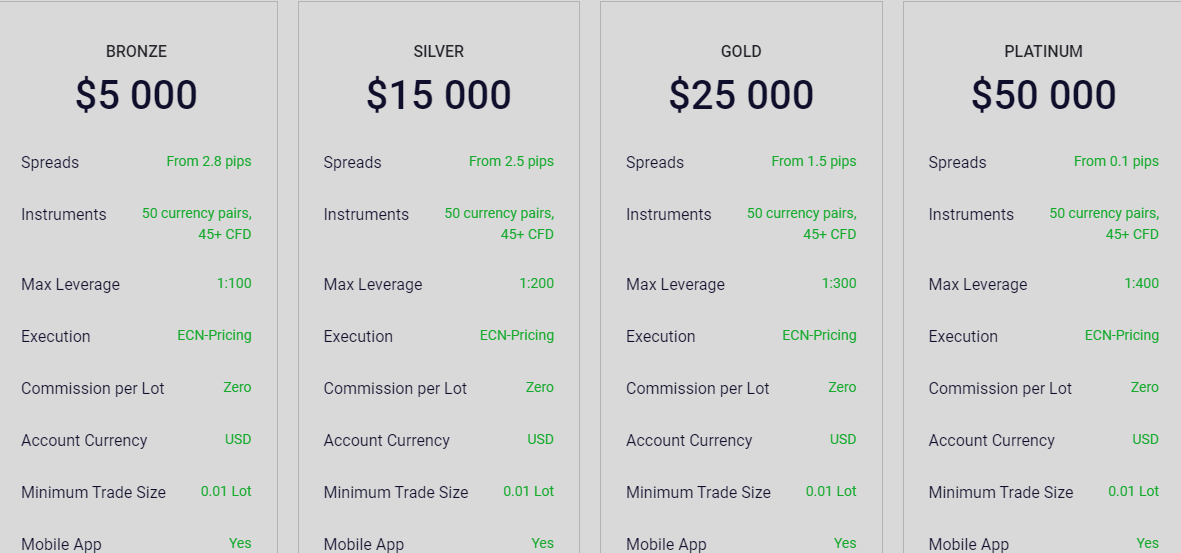Click the $50 000 Platinum price

tap(1044, 95)
